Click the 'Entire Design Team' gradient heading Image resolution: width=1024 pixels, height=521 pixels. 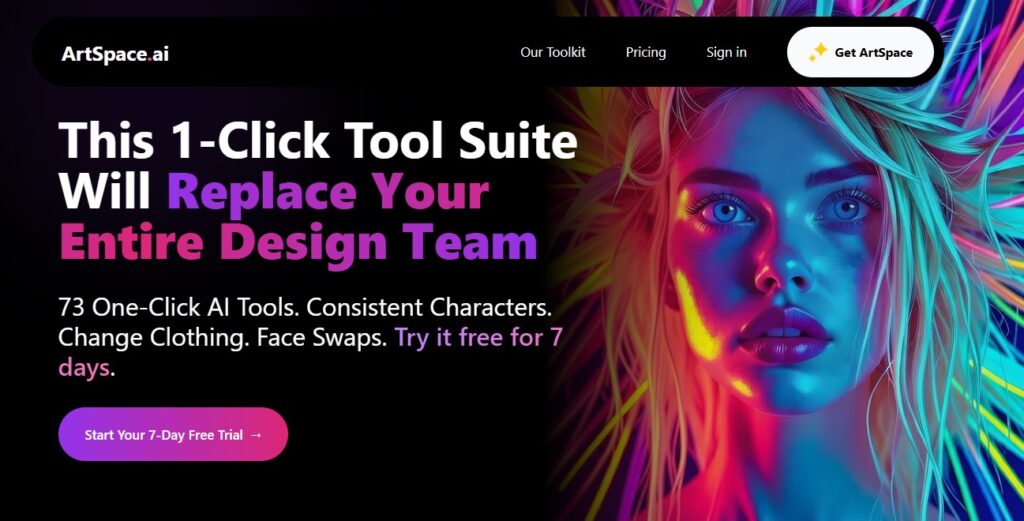coord(298,244)
